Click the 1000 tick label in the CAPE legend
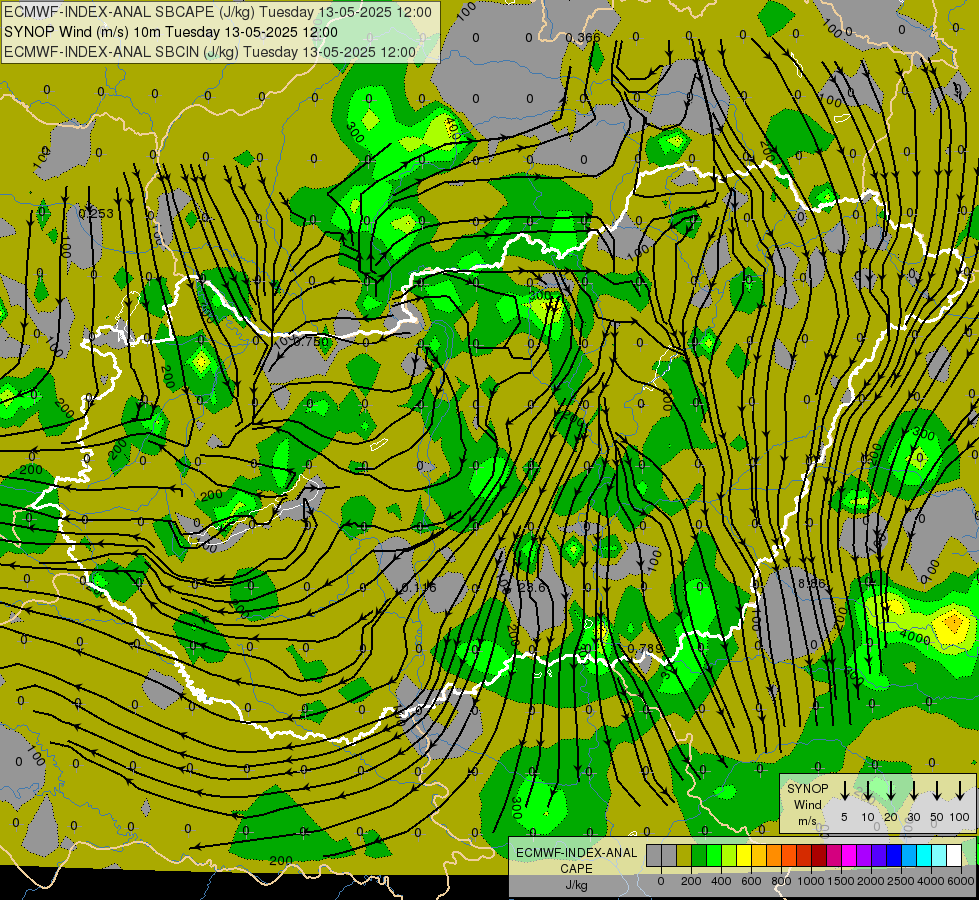 pos(811,881)
